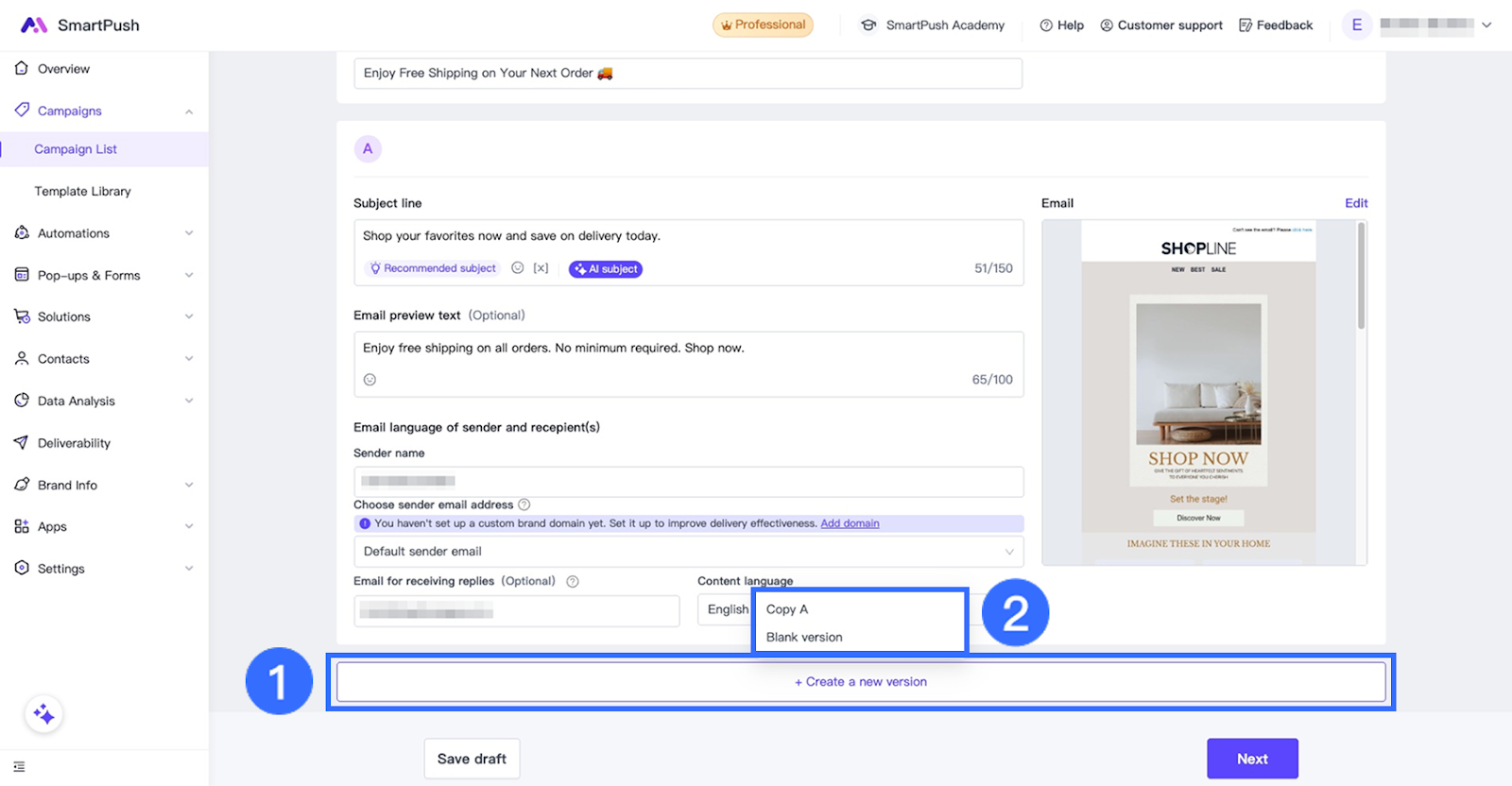Click the emoji icon in preview text

coord(369,380)
